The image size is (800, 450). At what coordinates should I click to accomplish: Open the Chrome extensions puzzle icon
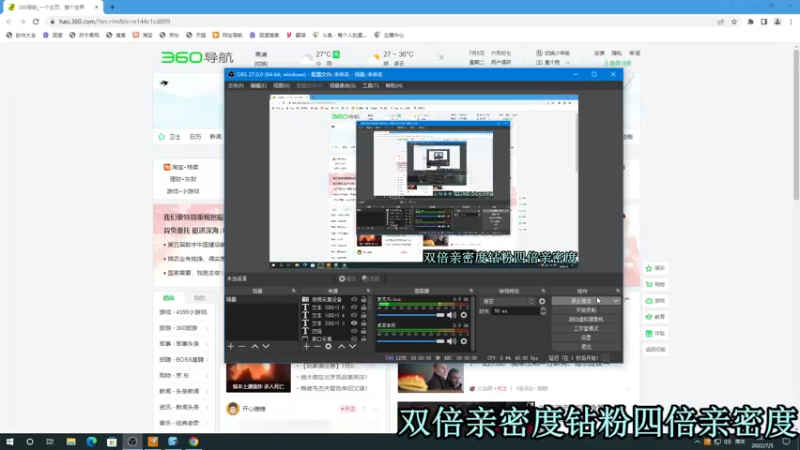751,21
